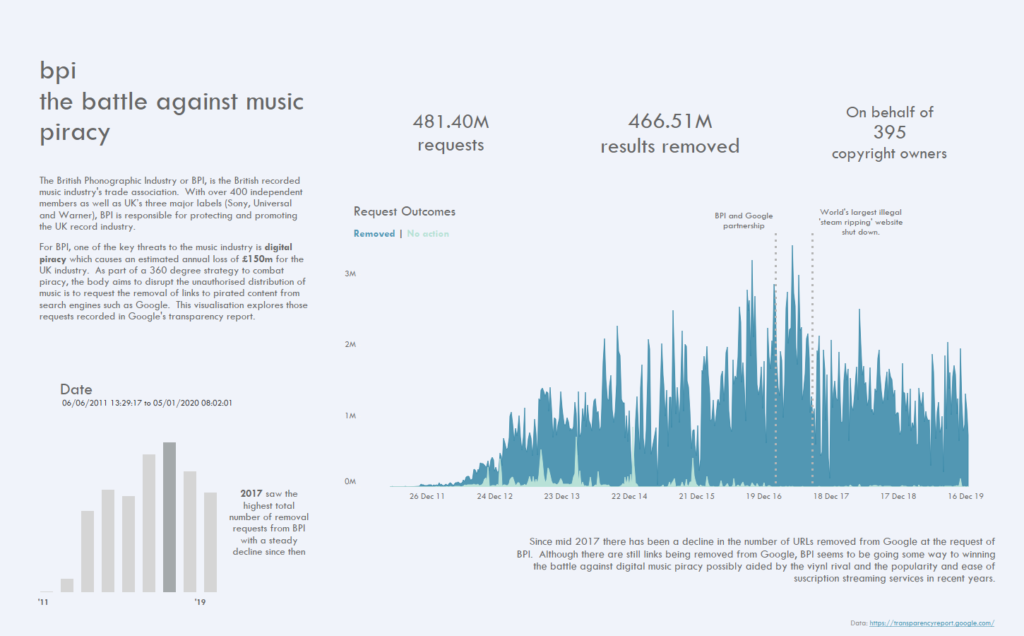Screen dimensions: 1024x636
Task: Click the 466.51M results removed figure
Action: click(670, 133)
